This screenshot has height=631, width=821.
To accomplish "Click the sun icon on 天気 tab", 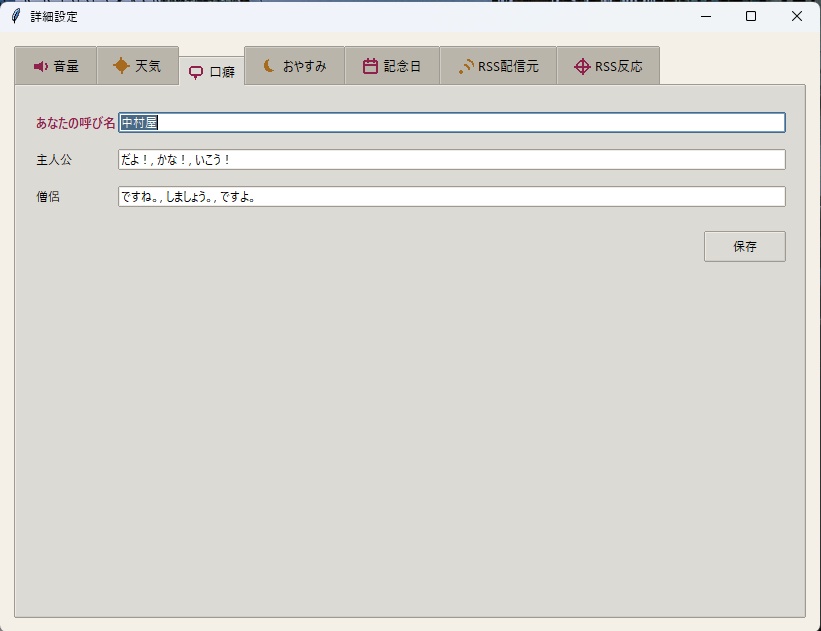I will coord(121,65).
